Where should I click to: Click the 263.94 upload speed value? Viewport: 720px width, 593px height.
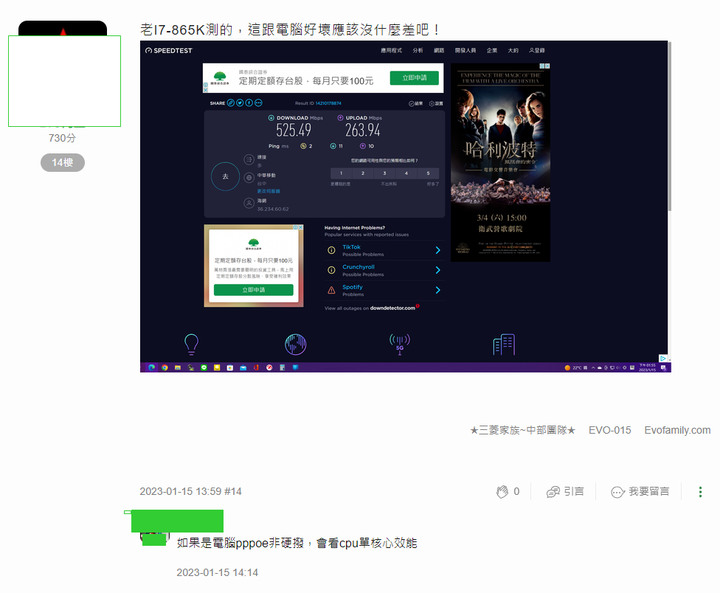point(363,130)
